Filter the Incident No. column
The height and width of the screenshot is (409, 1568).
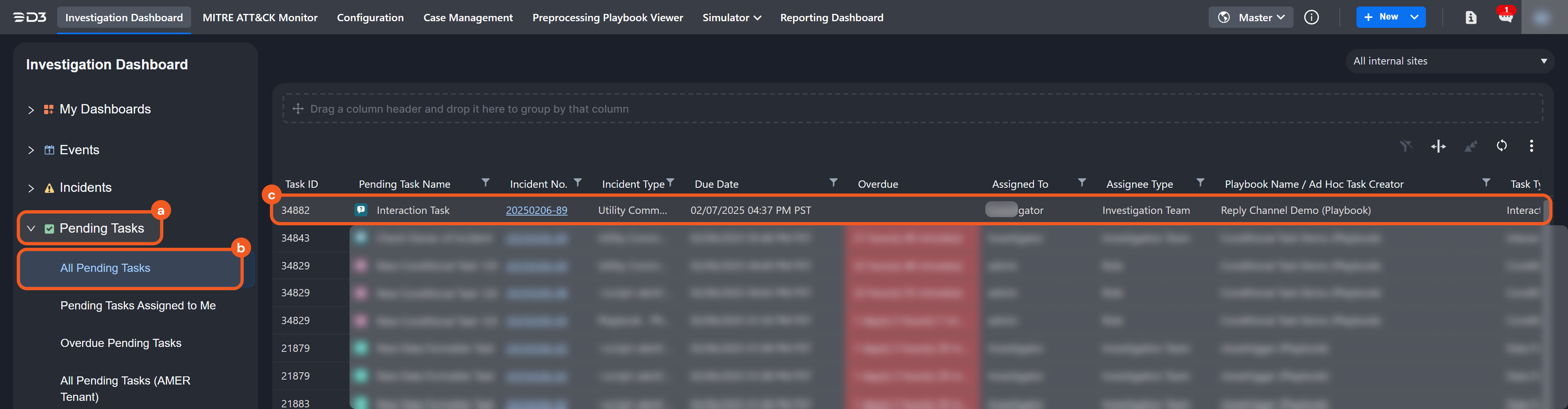(578, 182)
